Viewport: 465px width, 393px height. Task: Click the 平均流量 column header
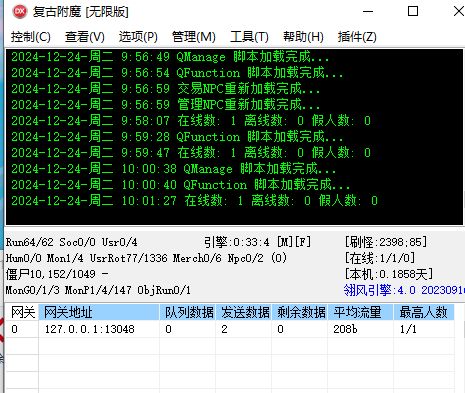coord(361,312)
